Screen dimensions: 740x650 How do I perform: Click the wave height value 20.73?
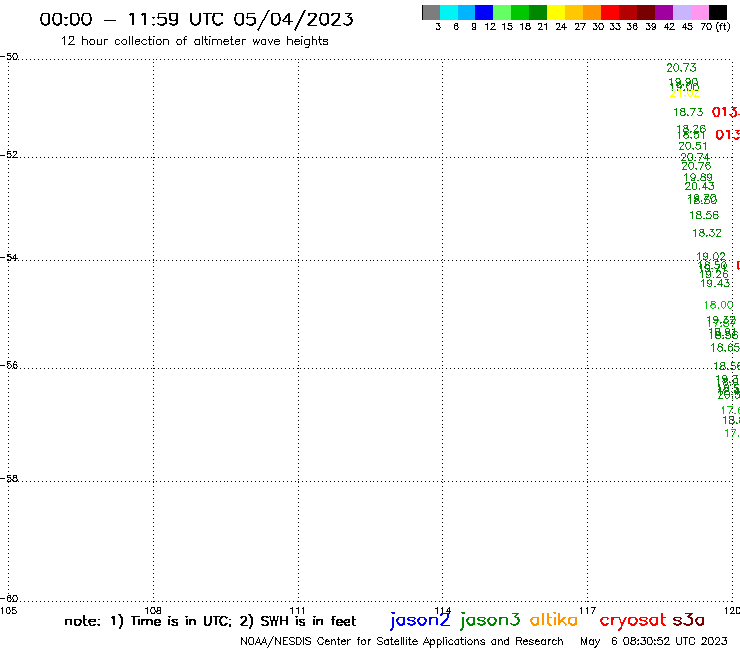click(x=681, y=68)
